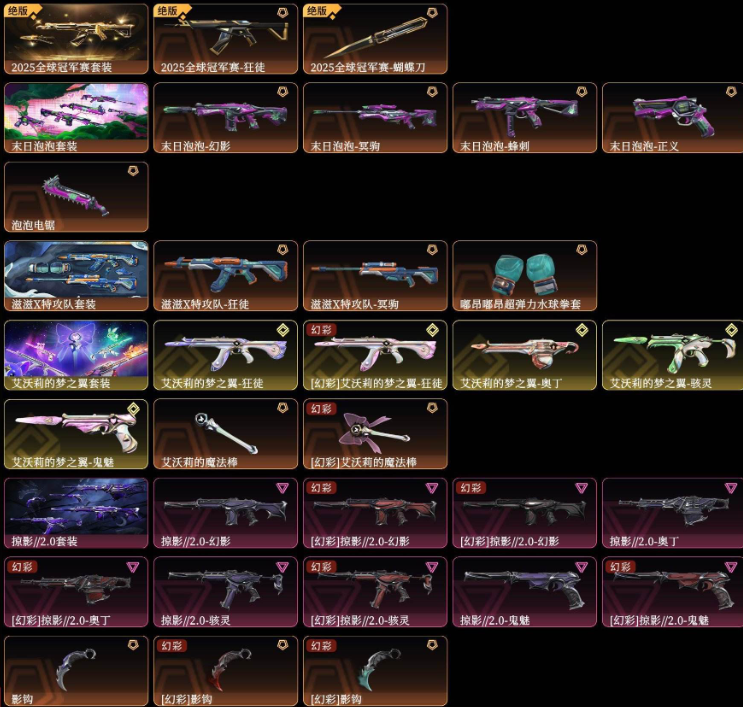Viewport: 743px width, 707px height.
Task: Click the pink triangle icon on 掠影//2.0-幻影
Action: pos(282,488)
